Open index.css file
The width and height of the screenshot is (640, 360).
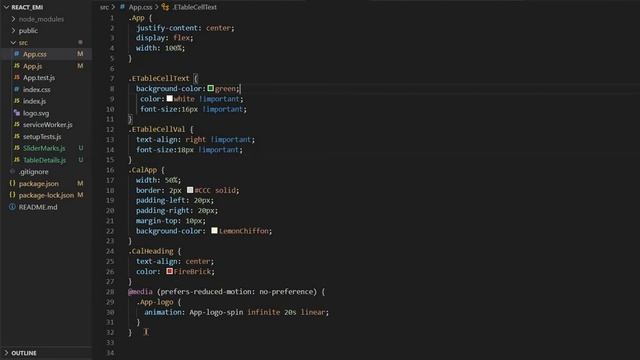pyautogui.click(x=37, y=89)
